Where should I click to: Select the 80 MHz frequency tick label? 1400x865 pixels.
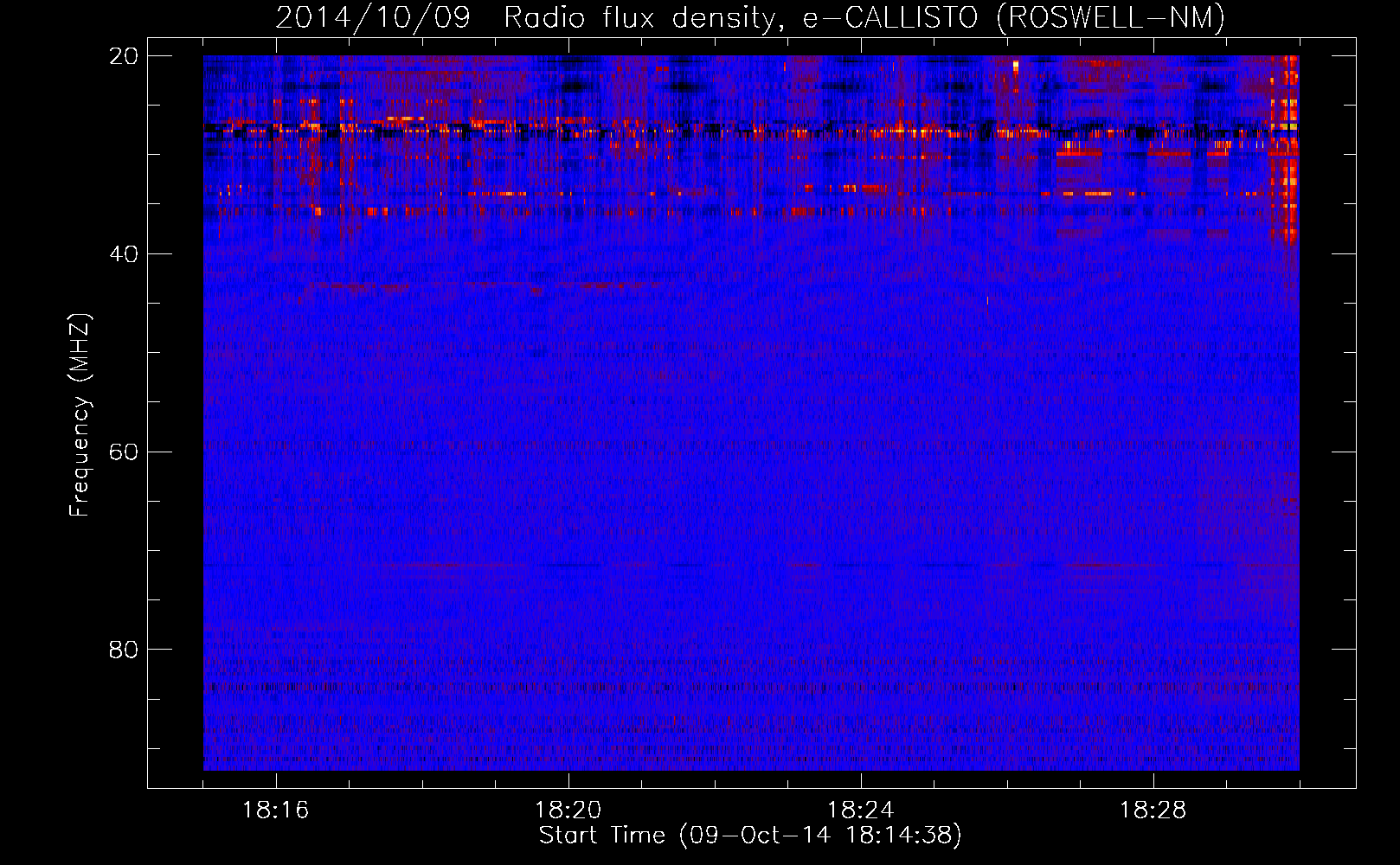click(x=124, y=650)
